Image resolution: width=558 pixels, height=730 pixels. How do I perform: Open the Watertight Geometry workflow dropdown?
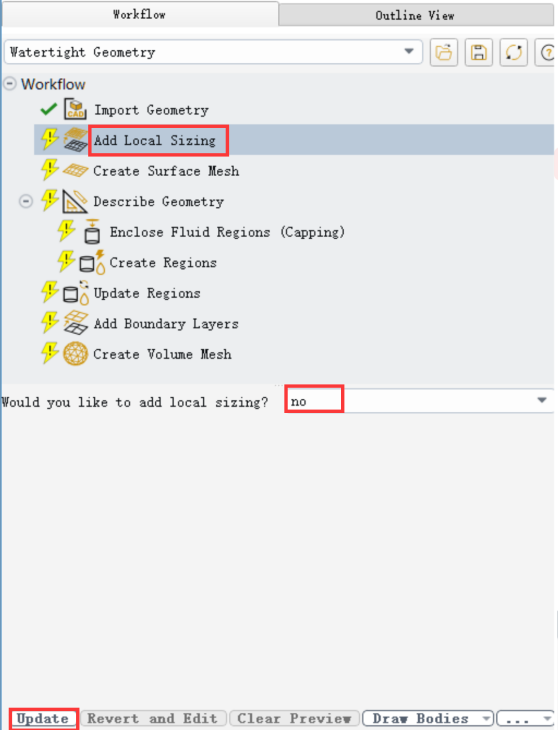213,52
